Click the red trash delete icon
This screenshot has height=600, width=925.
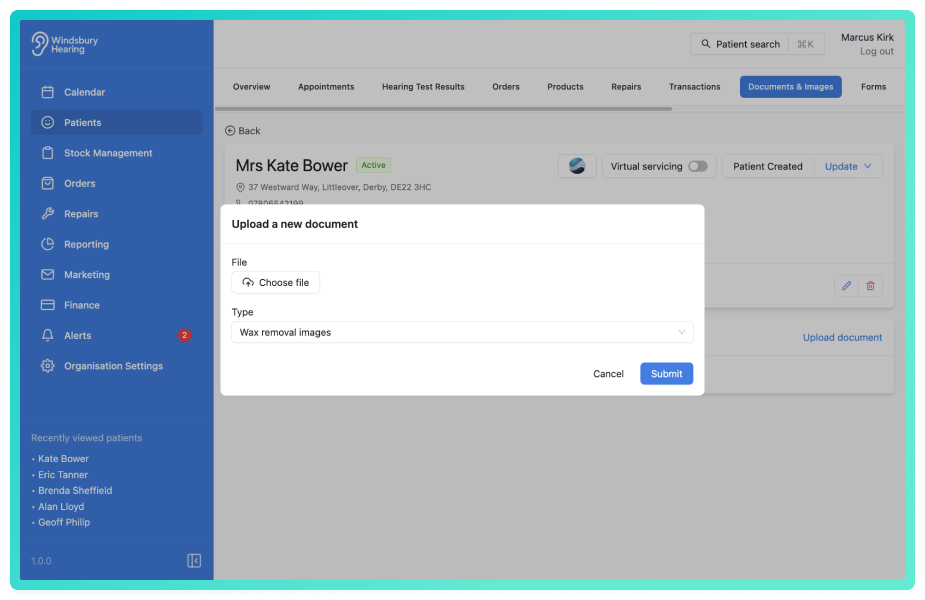coord(870,286)
